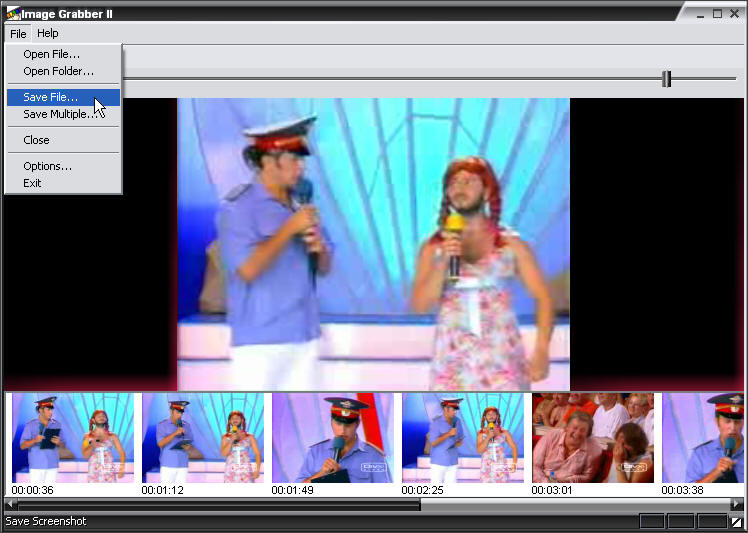Click the Save Screenshot status bar text

point(46,521)
